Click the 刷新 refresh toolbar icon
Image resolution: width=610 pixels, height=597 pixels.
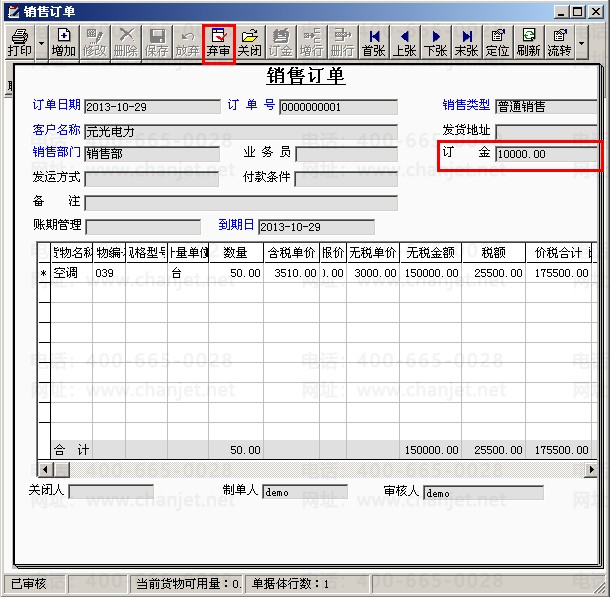coord(529,42)
